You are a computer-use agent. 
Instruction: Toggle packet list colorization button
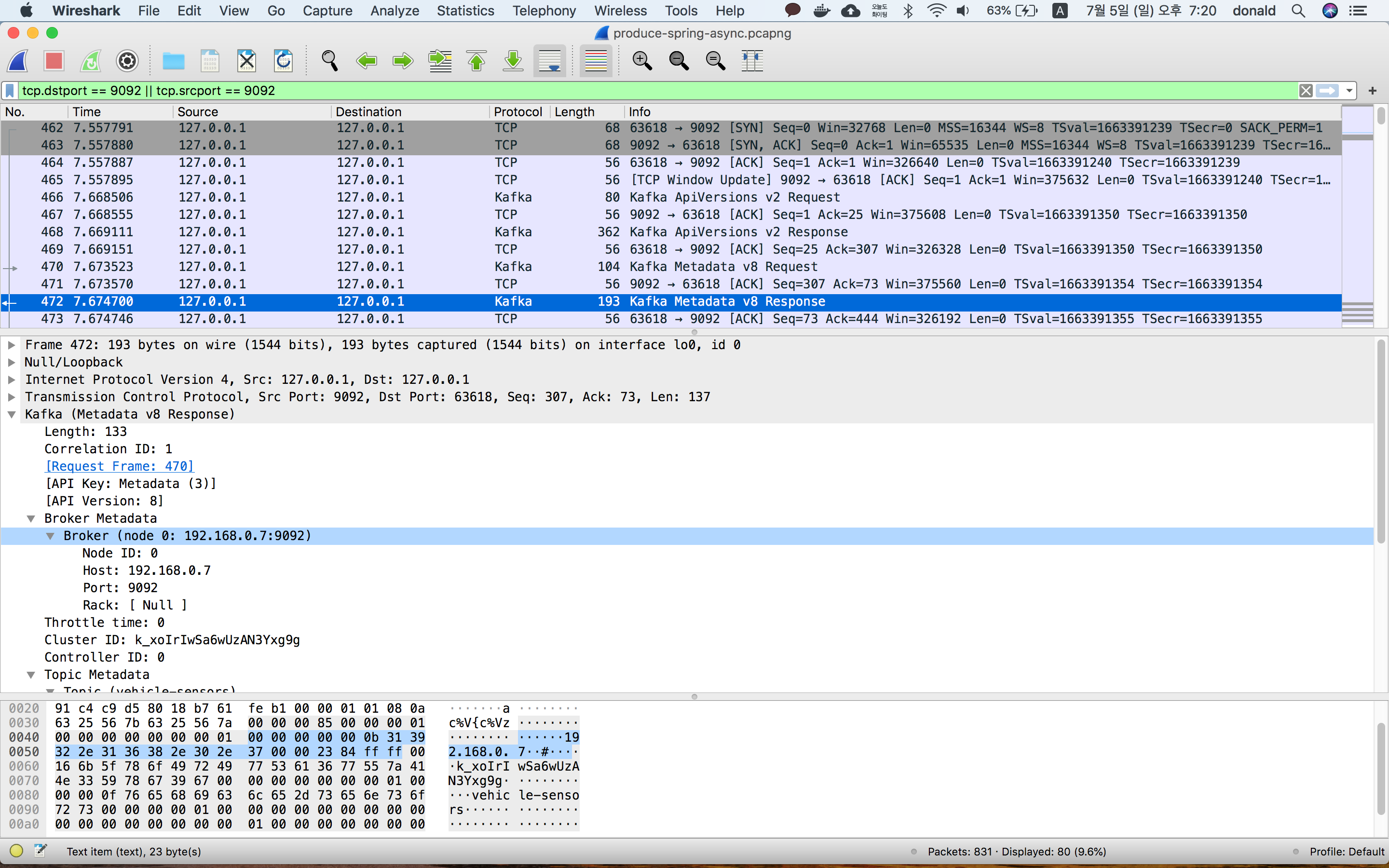pyautogui.click(x=596, y=61)
